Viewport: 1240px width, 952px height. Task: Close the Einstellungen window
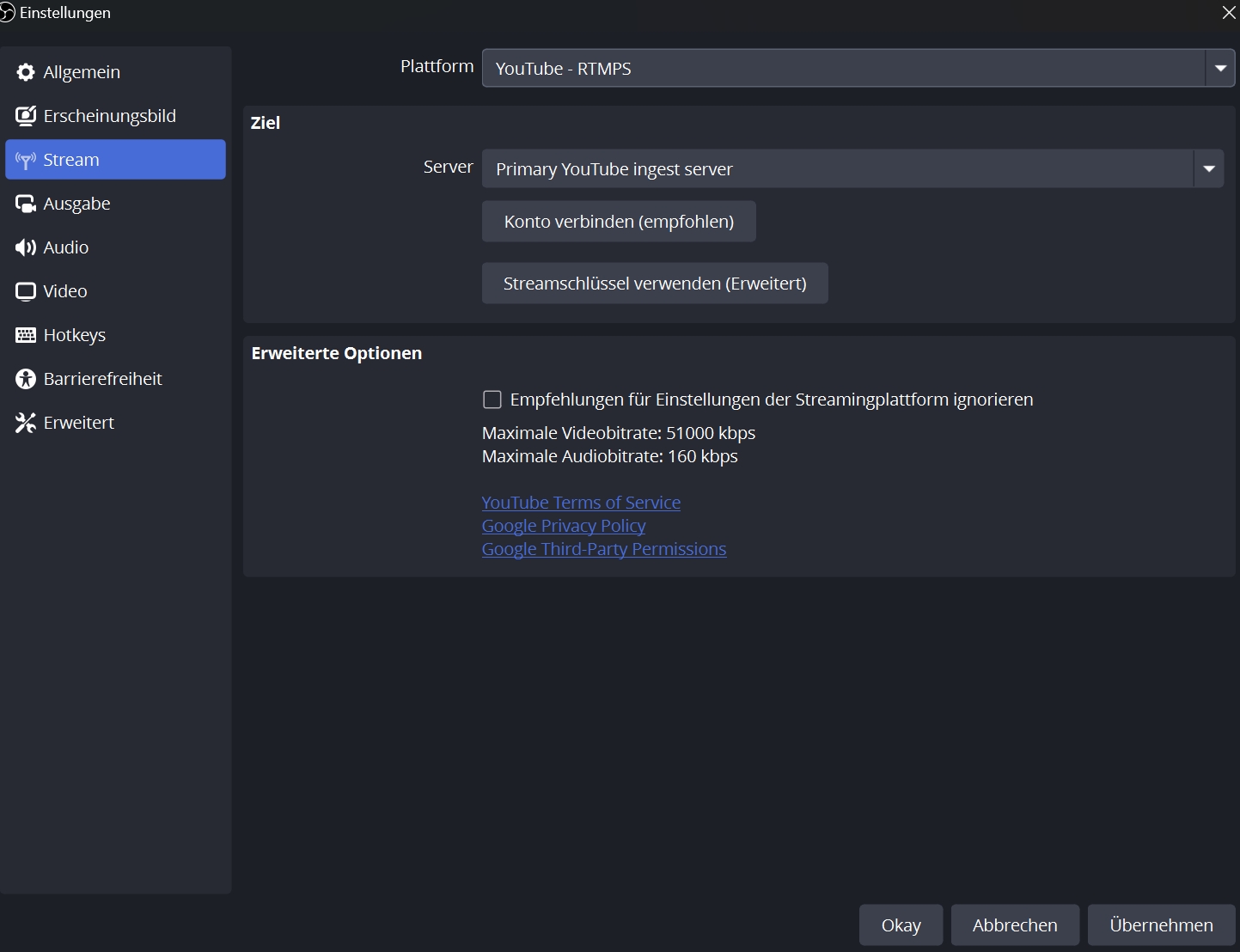coord(1229,13)
